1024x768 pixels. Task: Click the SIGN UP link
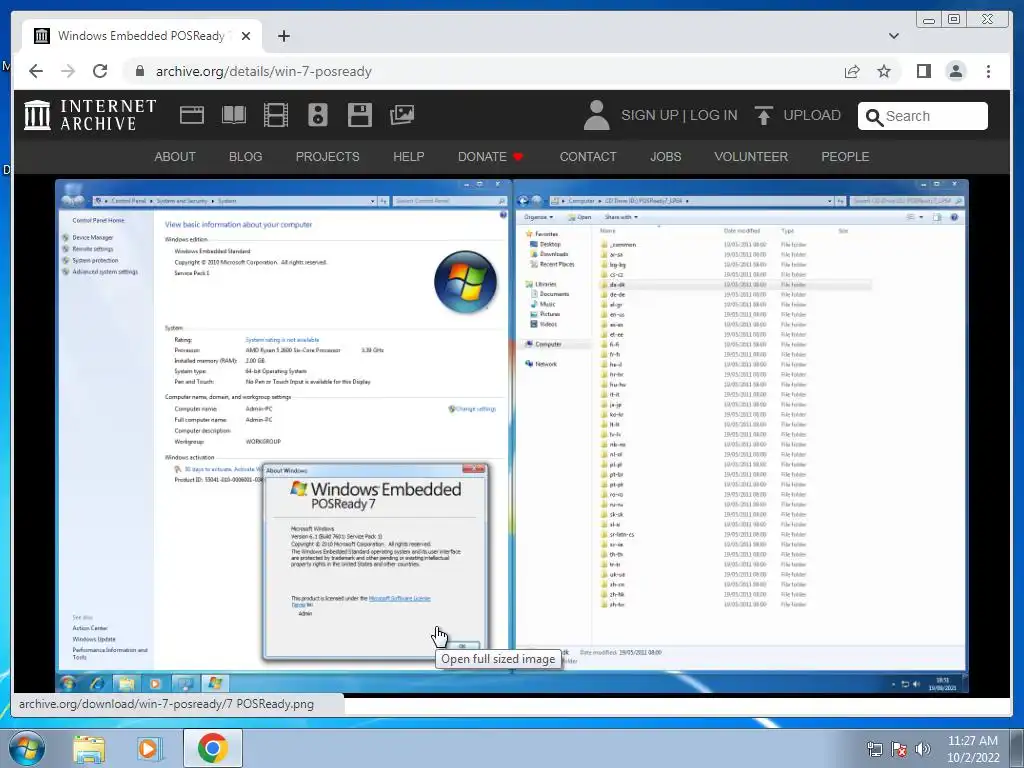click(649, 115)
